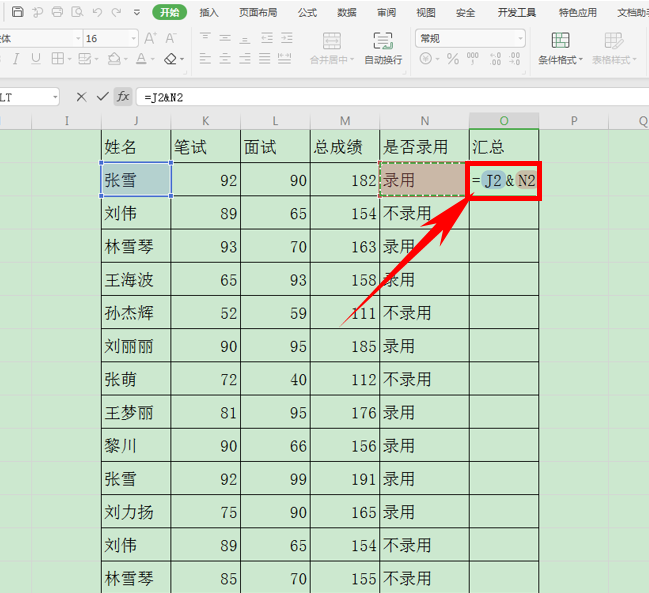Expand the quick access toolbar customize arrow

(137, 12)
